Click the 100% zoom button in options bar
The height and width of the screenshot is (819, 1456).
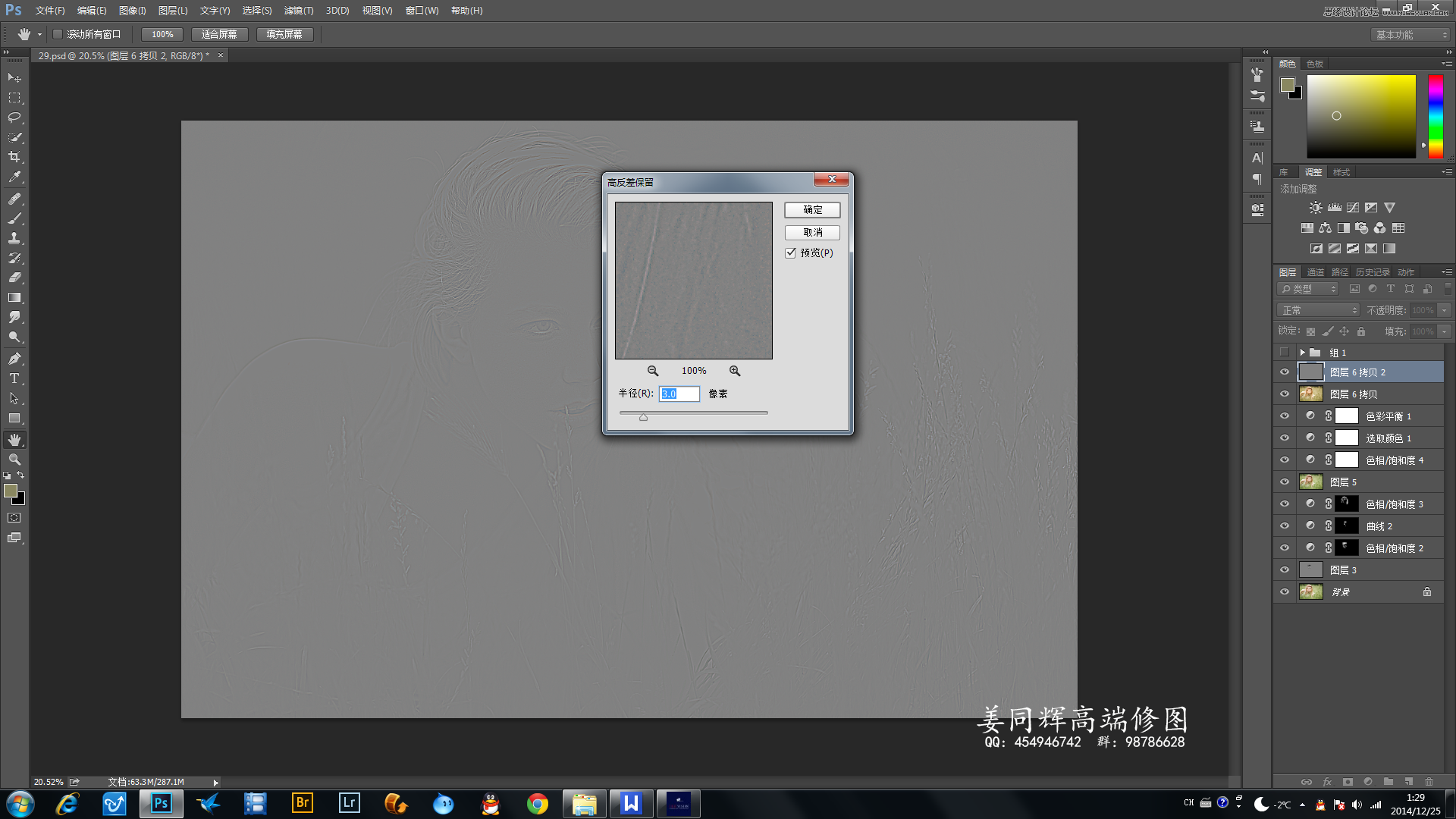coord(162,34)
